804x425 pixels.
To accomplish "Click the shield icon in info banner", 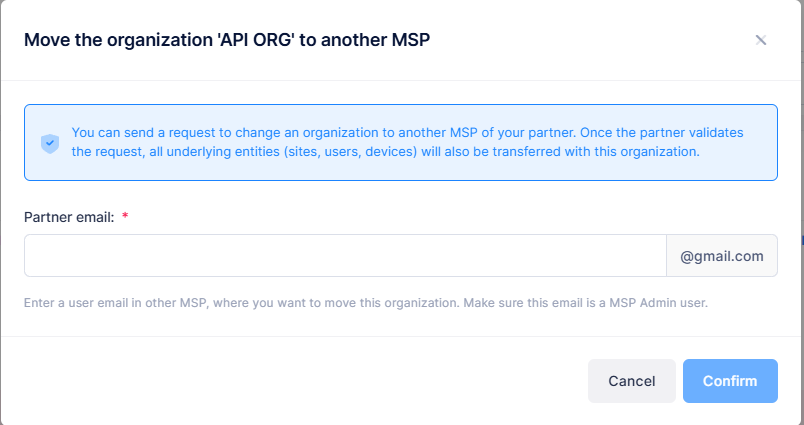I will [50, 143].
